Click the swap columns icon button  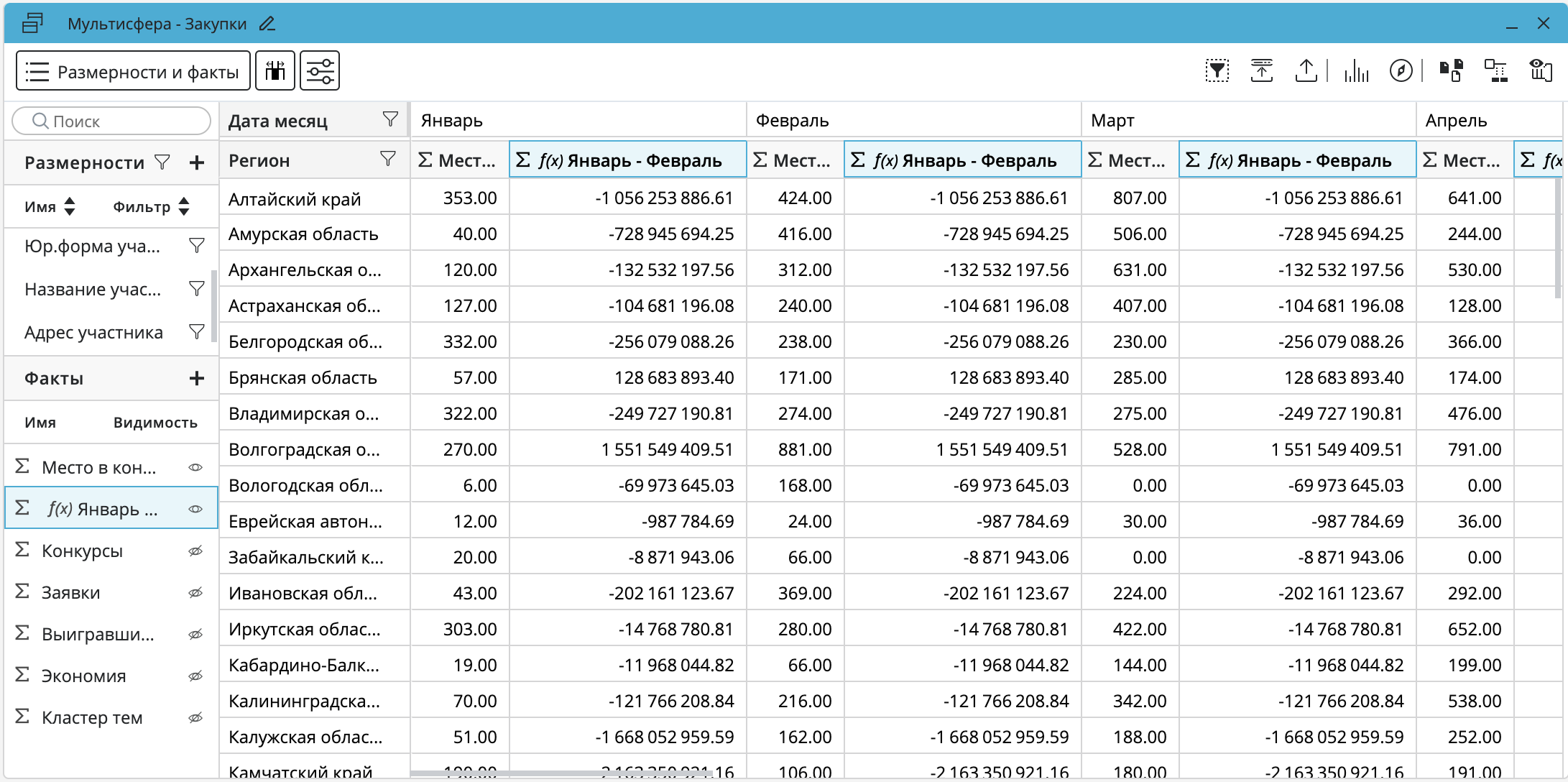tap(275, 70)
